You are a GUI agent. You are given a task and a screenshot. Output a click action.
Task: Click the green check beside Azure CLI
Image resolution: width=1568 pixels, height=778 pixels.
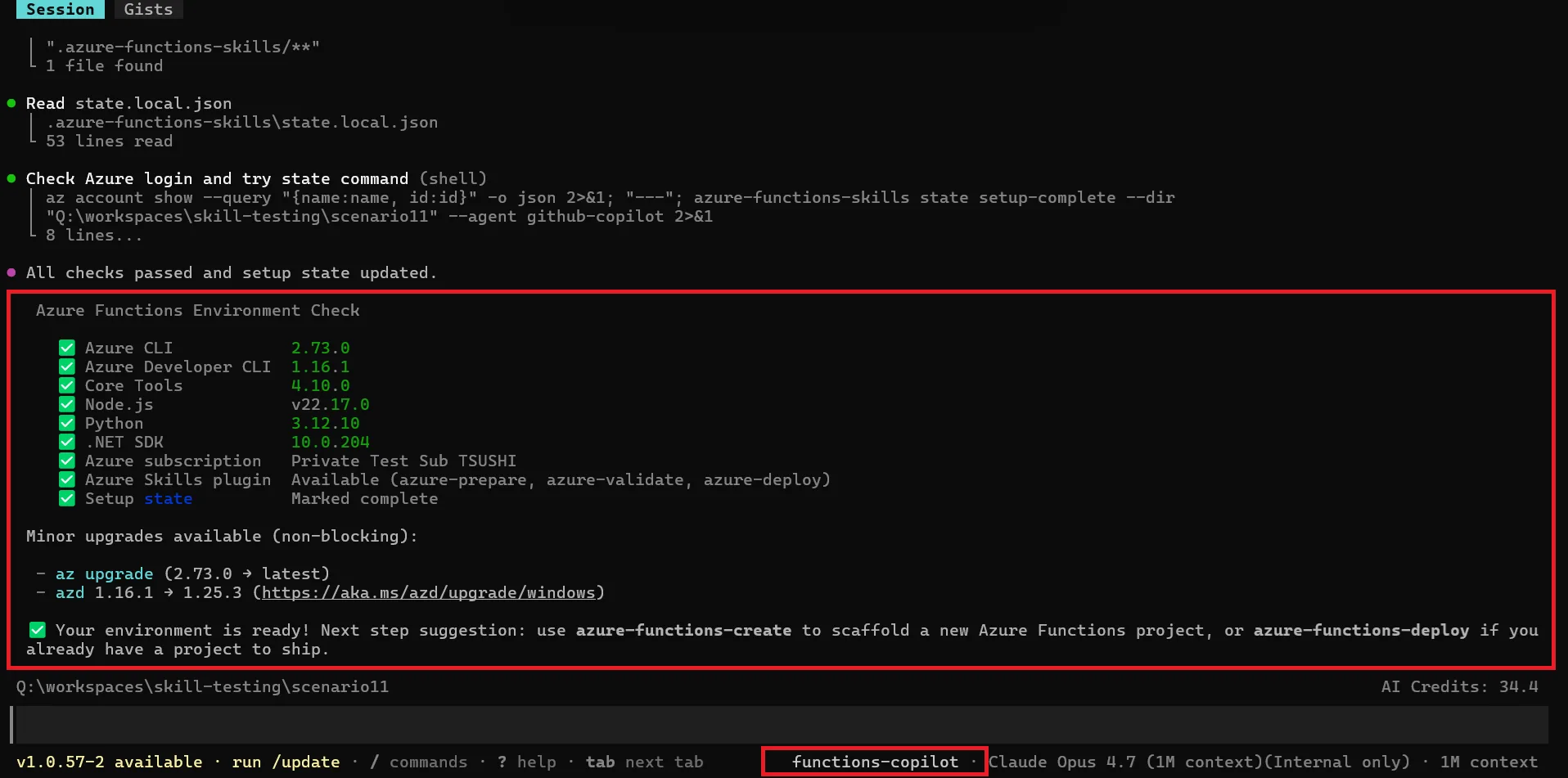coord(67,348)
